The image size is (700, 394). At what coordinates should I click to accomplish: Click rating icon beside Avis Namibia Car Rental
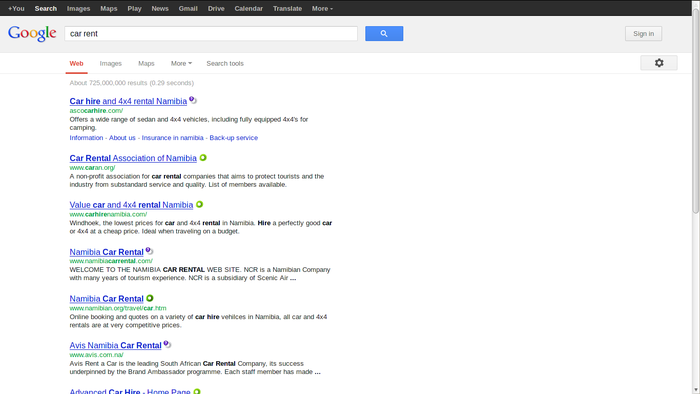167,344
